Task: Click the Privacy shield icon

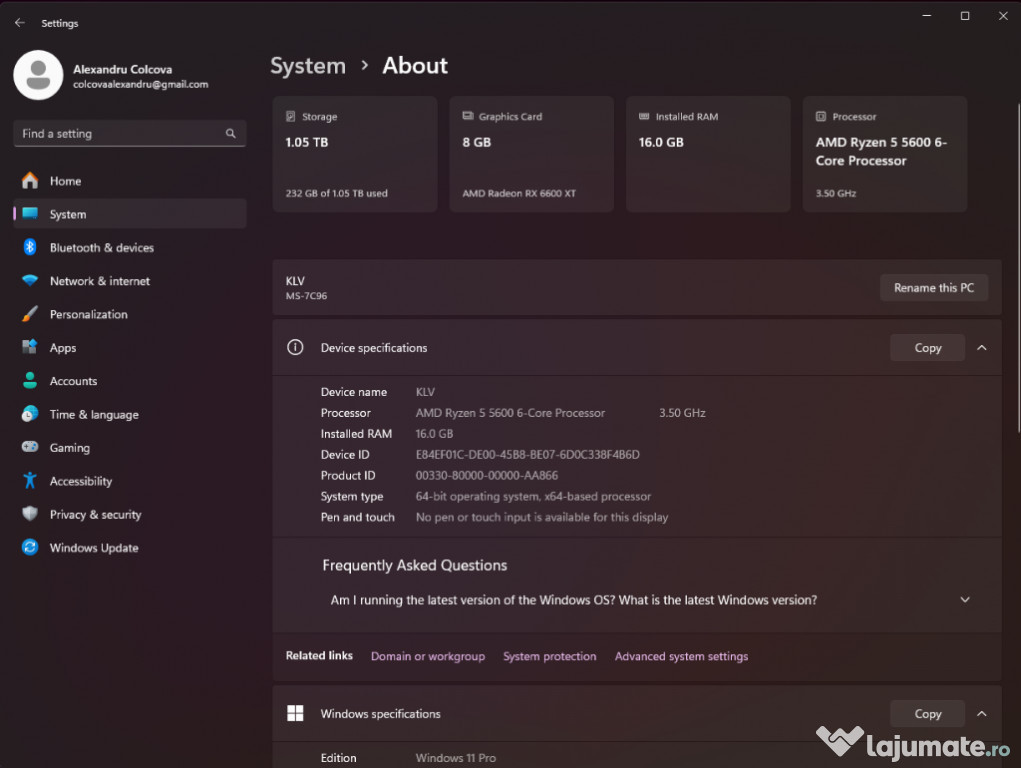Action: coord(30,514)
